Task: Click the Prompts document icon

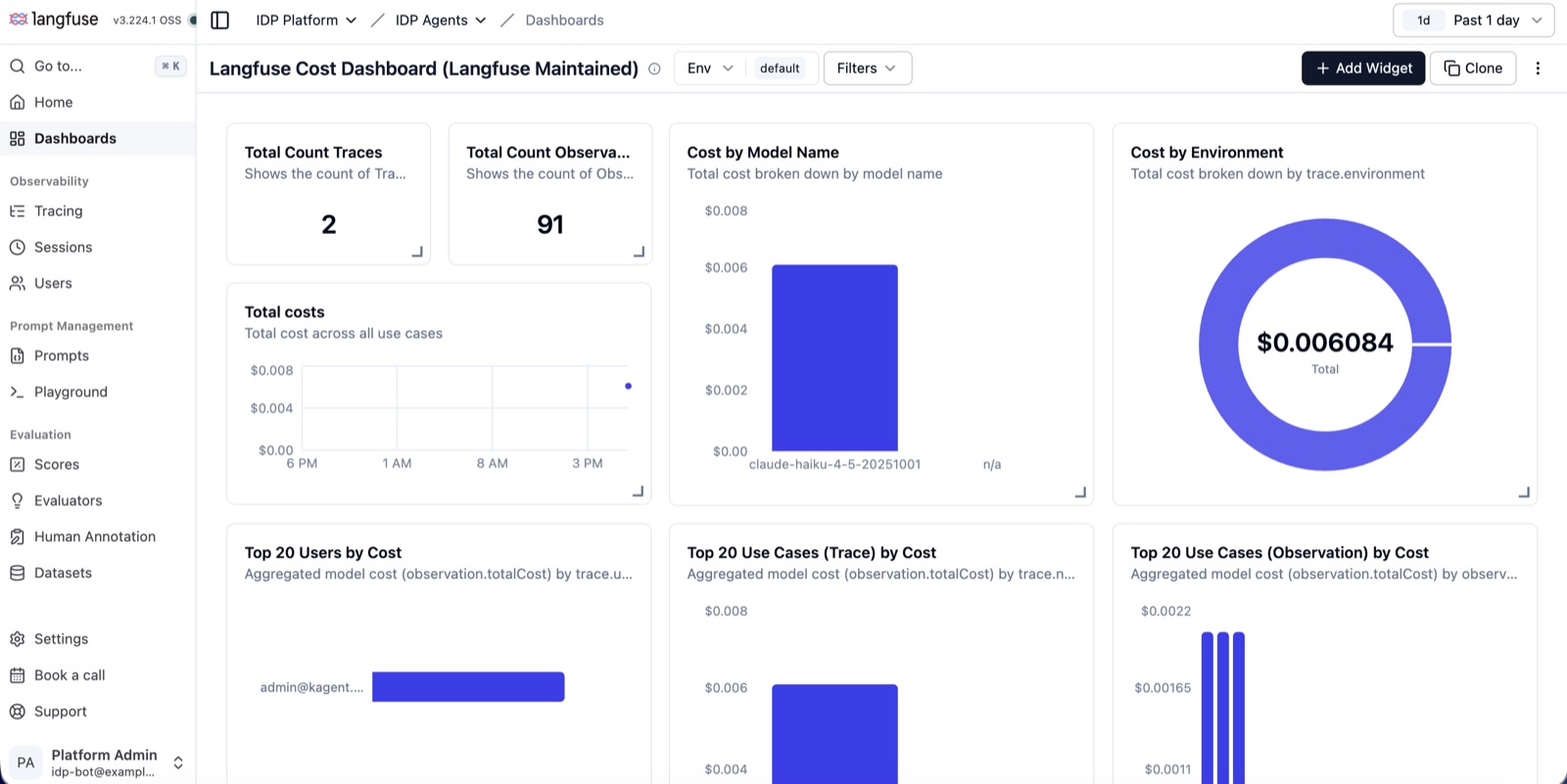Action: pyautogui.click(x=18, y=355)
